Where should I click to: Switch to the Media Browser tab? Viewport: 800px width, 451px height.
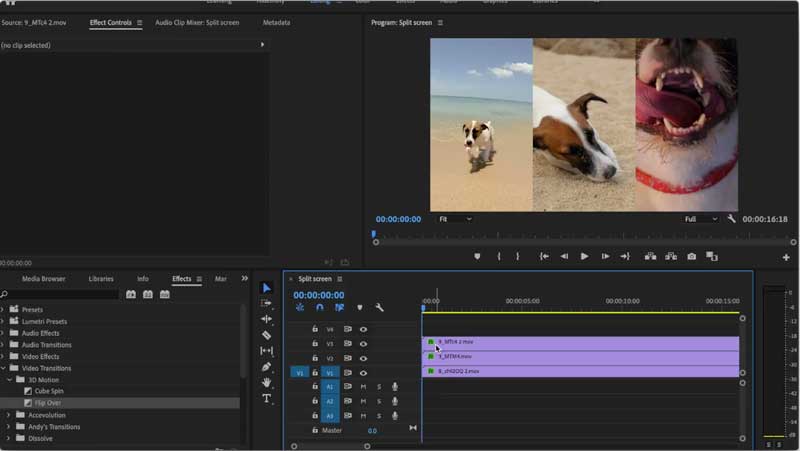pos(43,279)
